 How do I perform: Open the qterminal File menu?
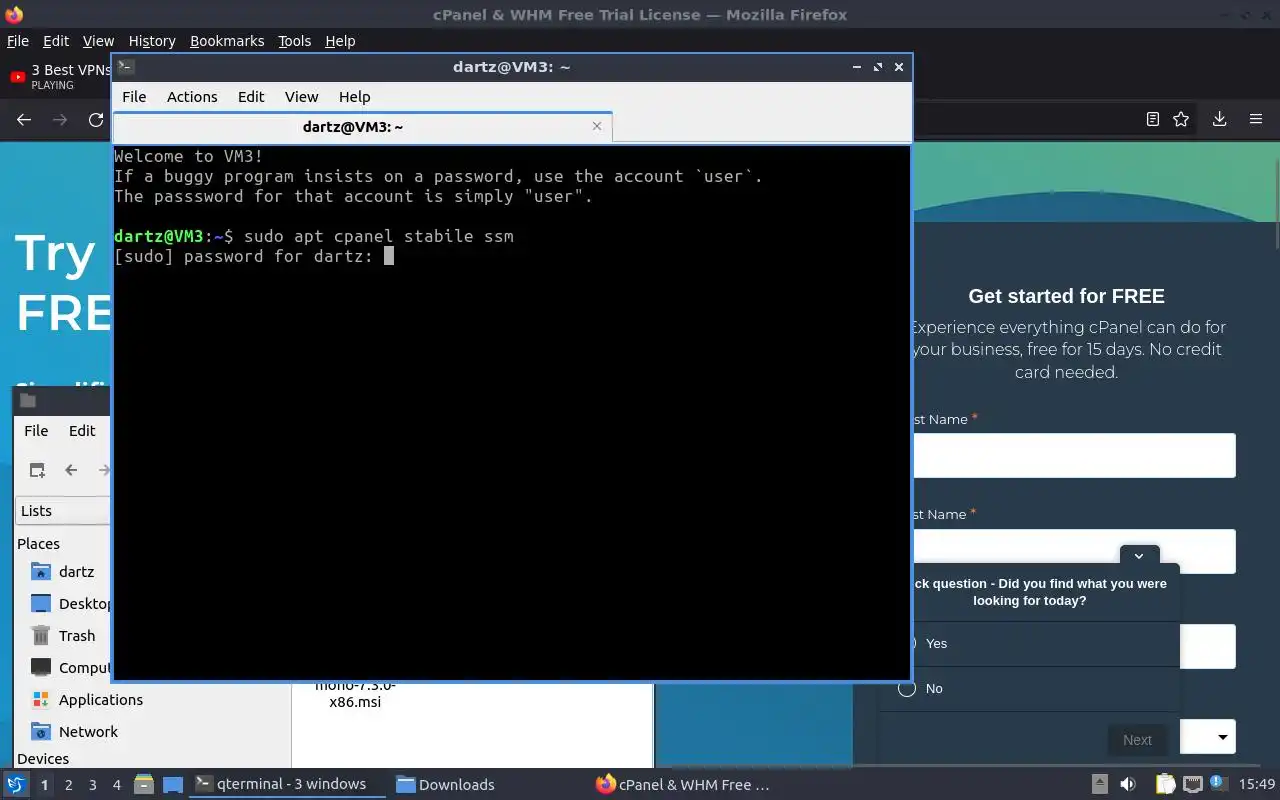tap(134, 97)
